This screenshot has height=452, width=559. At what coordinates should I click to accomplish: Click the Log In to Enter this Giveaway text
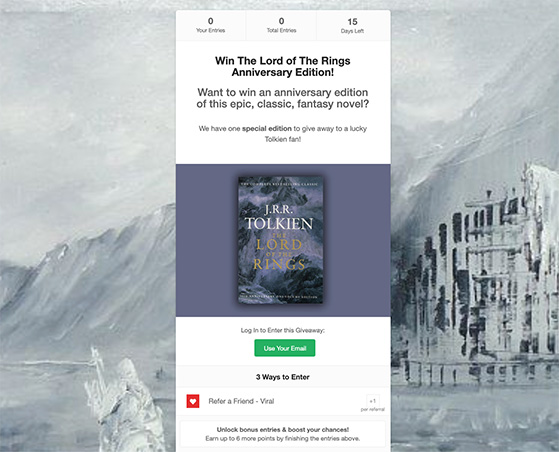coord(283,330)
